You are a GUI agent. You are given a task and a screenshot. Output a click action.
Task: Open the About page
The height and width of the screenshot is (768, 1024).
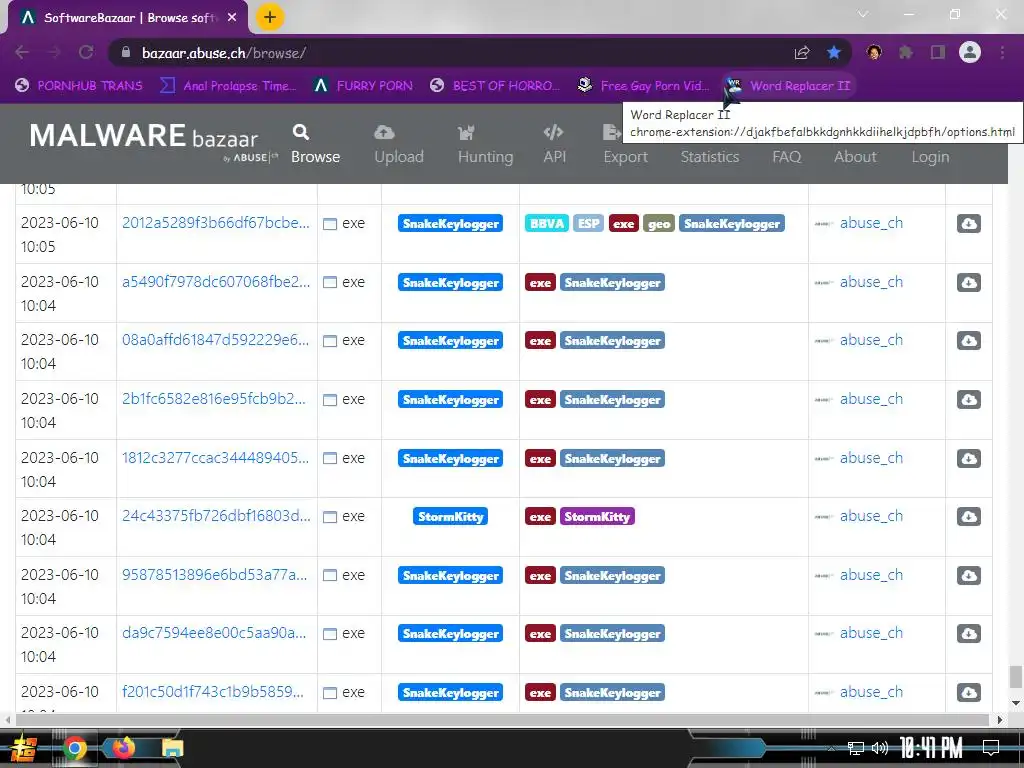coord(855,157)
